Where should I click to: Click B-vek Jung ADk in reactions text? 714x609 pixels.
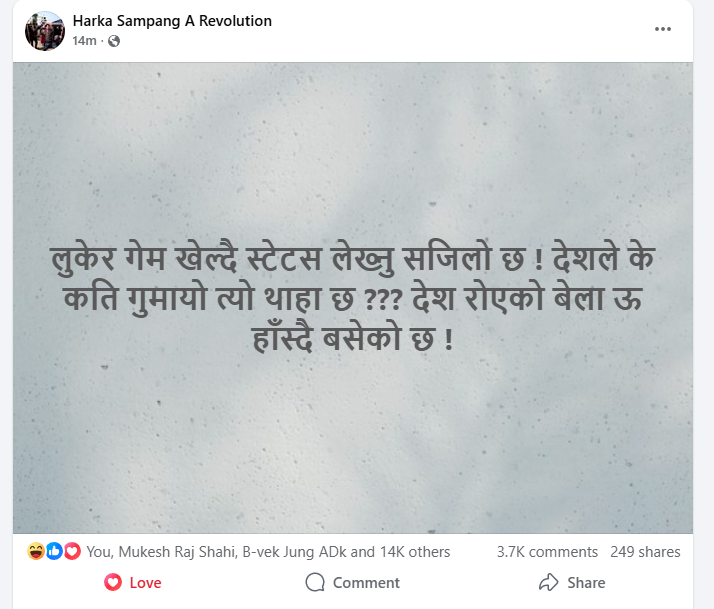coord(294,552)
